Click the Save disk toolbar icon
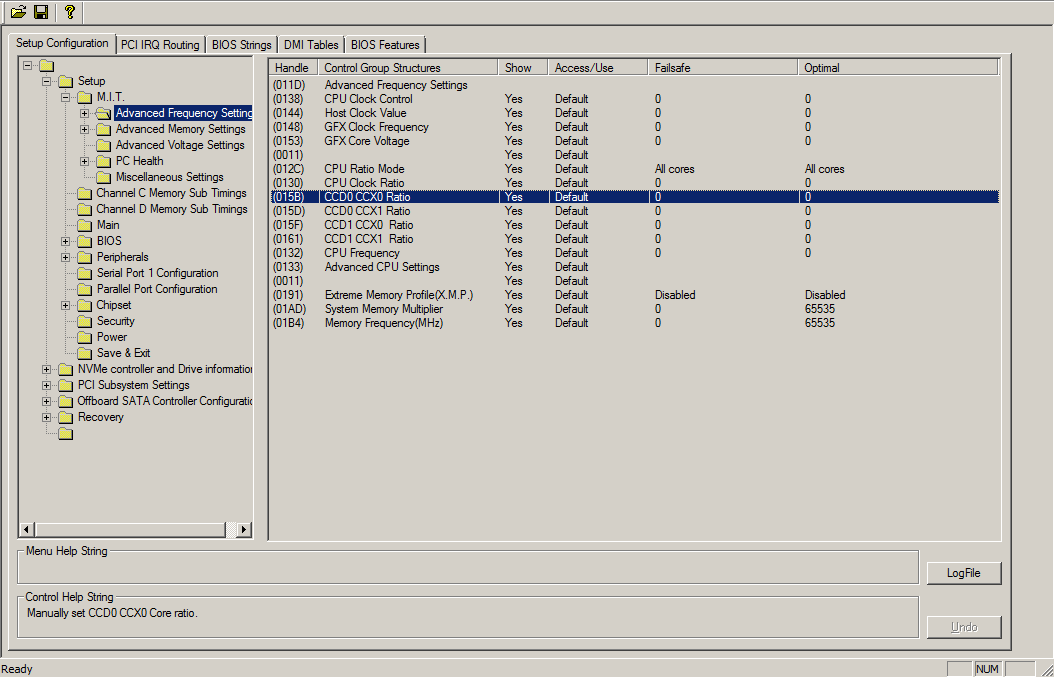Image resolution: width=1054 pixels, height=677 pixels. coord(41,12)
